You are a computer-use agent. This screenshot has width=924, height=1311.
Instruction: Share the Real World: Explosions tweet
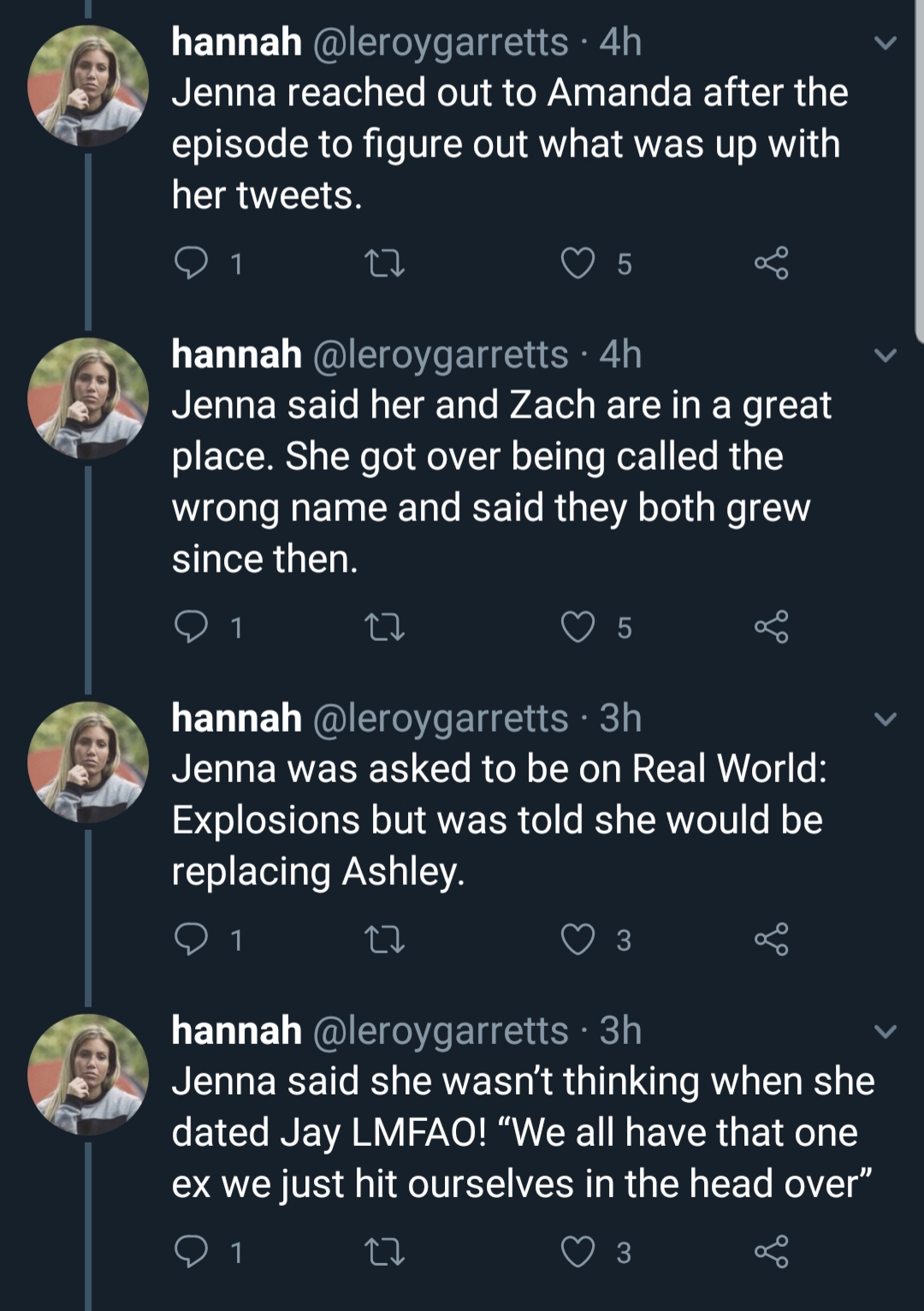coord(771,940)
